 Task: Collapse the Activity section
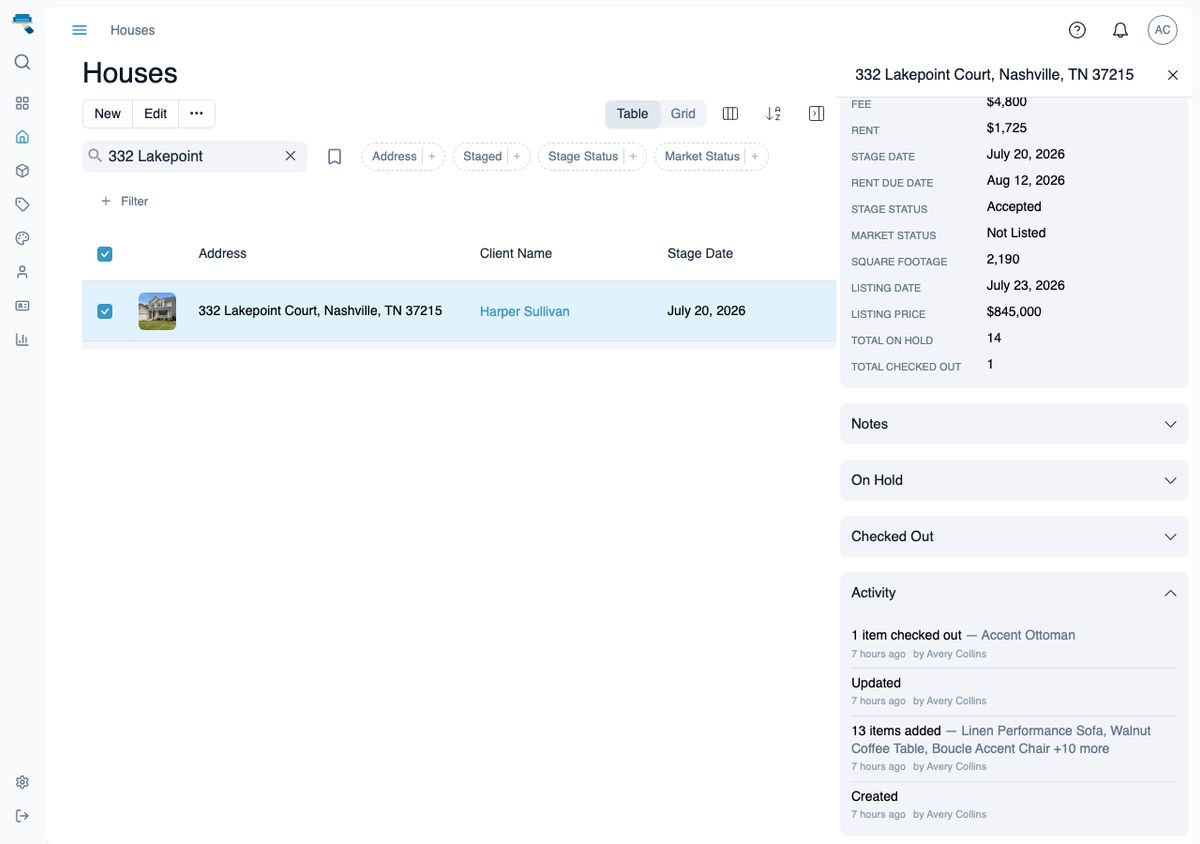1014,593
